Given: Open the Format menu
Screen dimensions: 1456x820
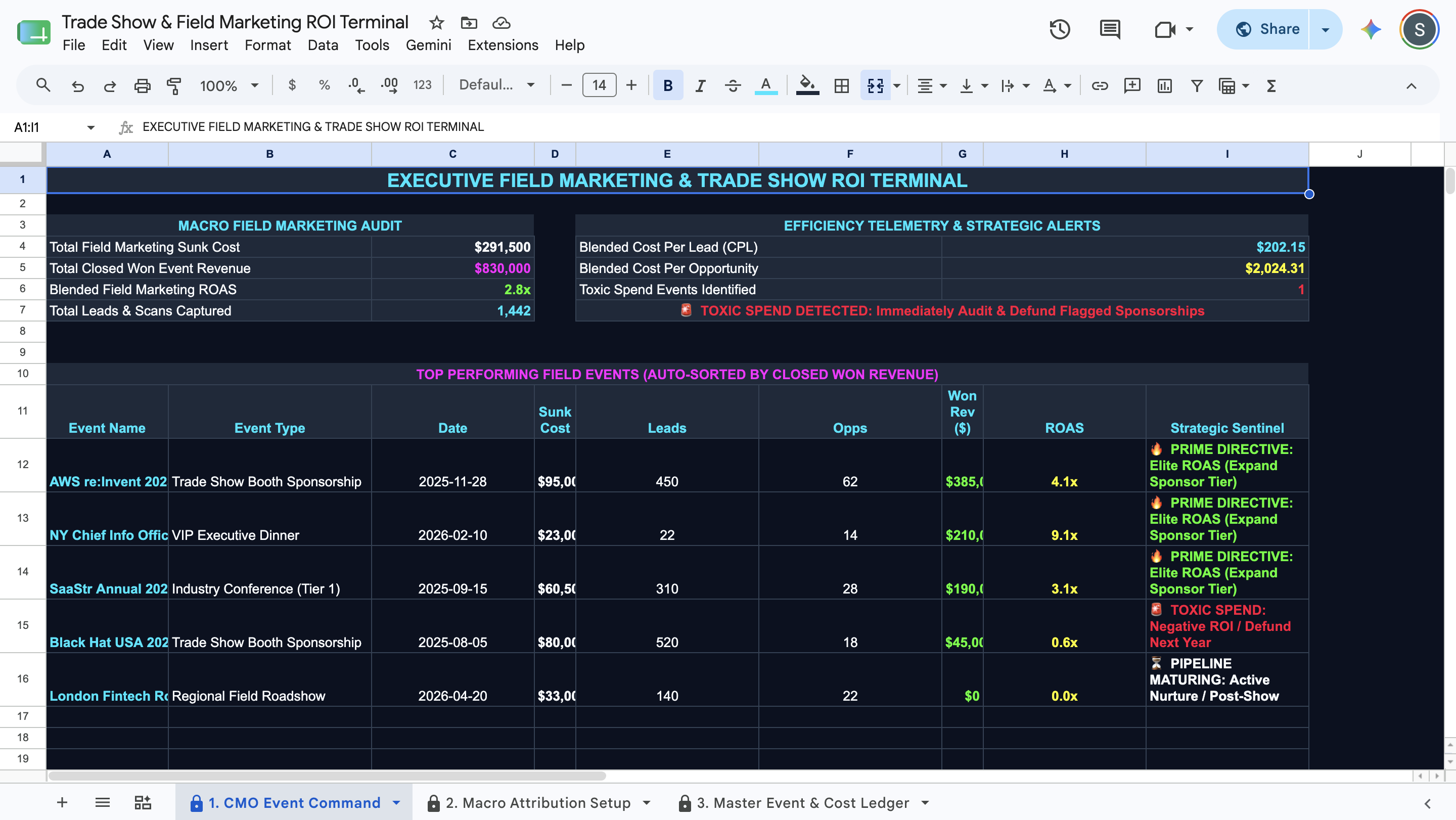Looking at the screenshot, I should (267, 45).
